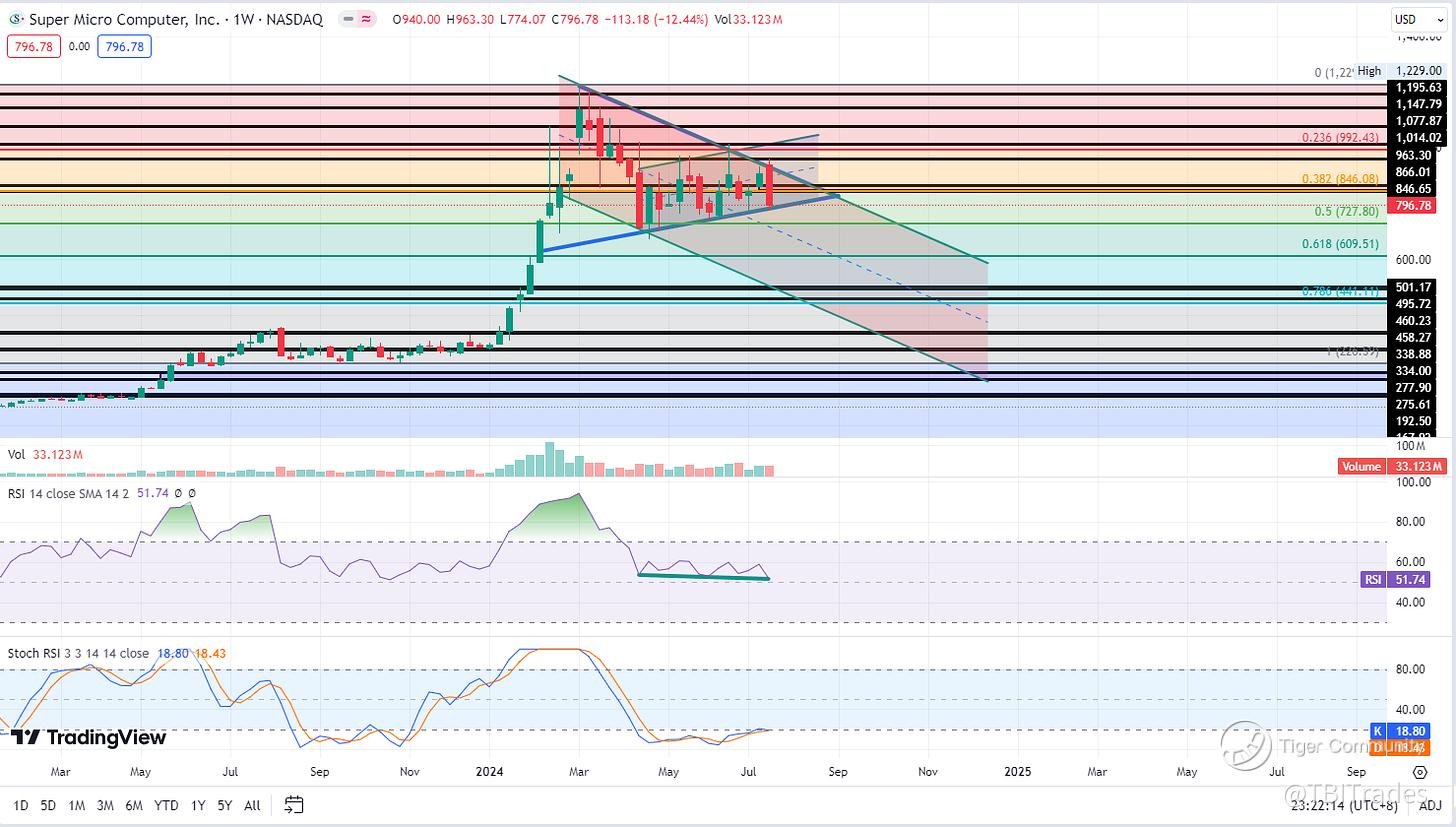Open the Go to date calendar icon
This screenshot has width=1456, height=827.
pyautogui.click(x=294, y=804)
